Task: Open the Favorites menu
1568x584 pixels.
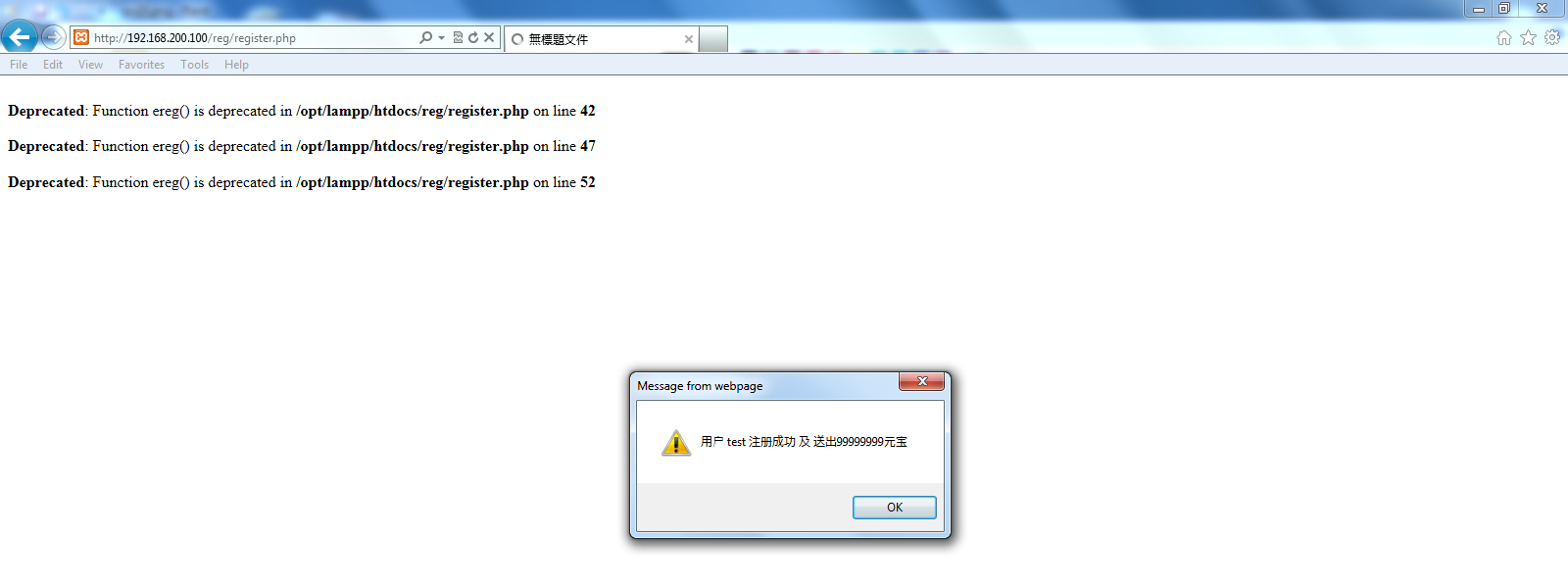Action: (141, 65)
